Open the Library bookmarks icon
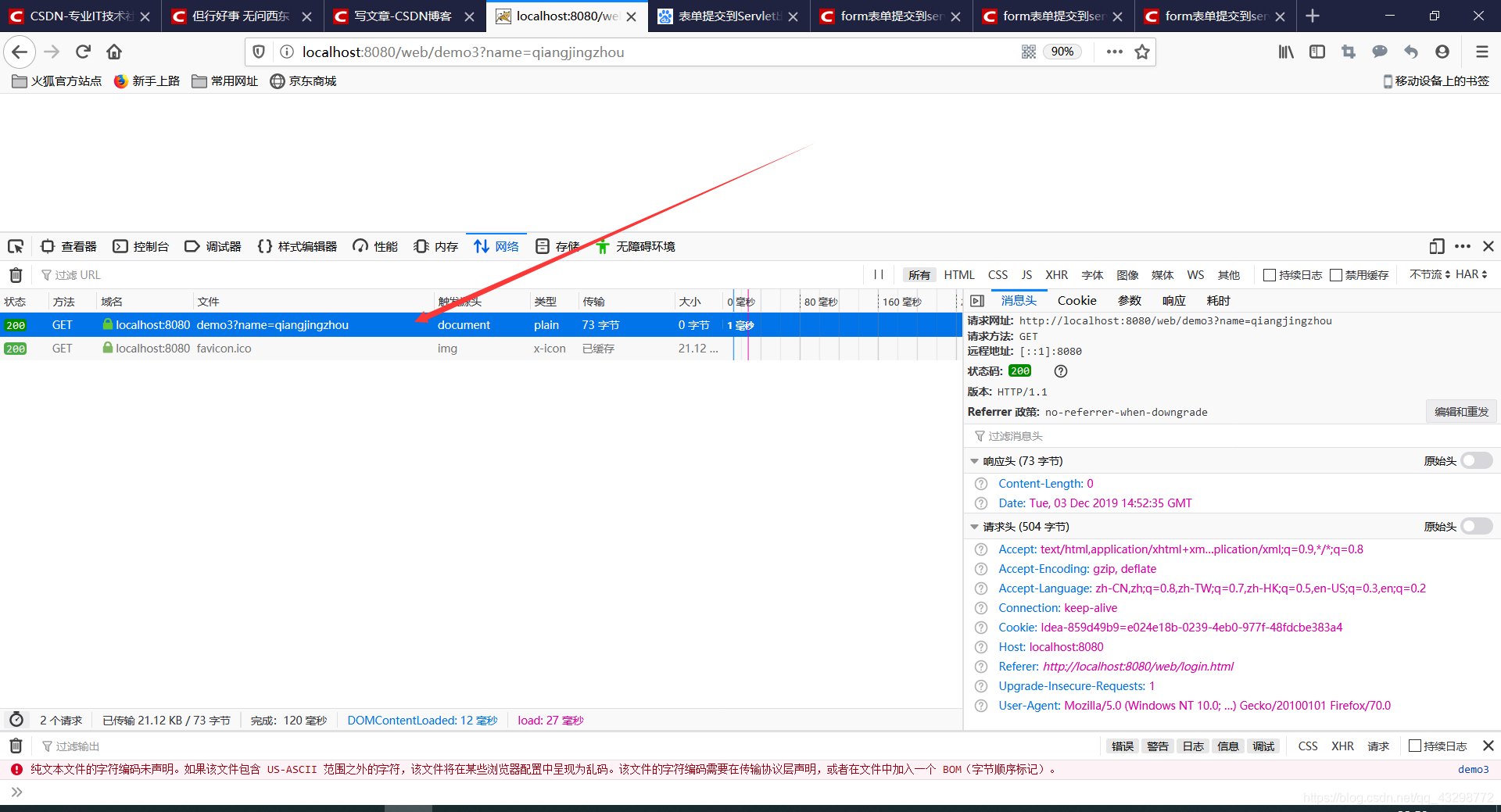Viewport: 1501px width, 812px height. [1286, 52]
